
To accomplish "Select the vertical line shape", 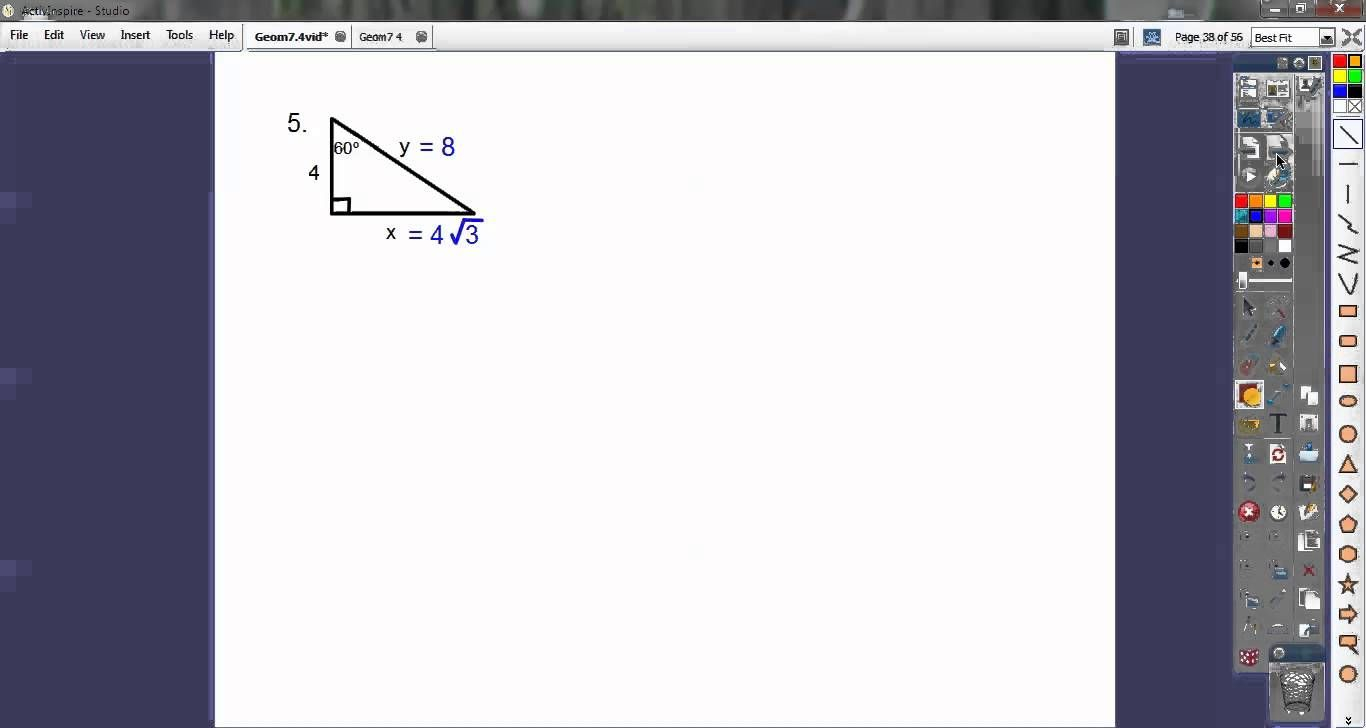I will (x=1348, y=194).
